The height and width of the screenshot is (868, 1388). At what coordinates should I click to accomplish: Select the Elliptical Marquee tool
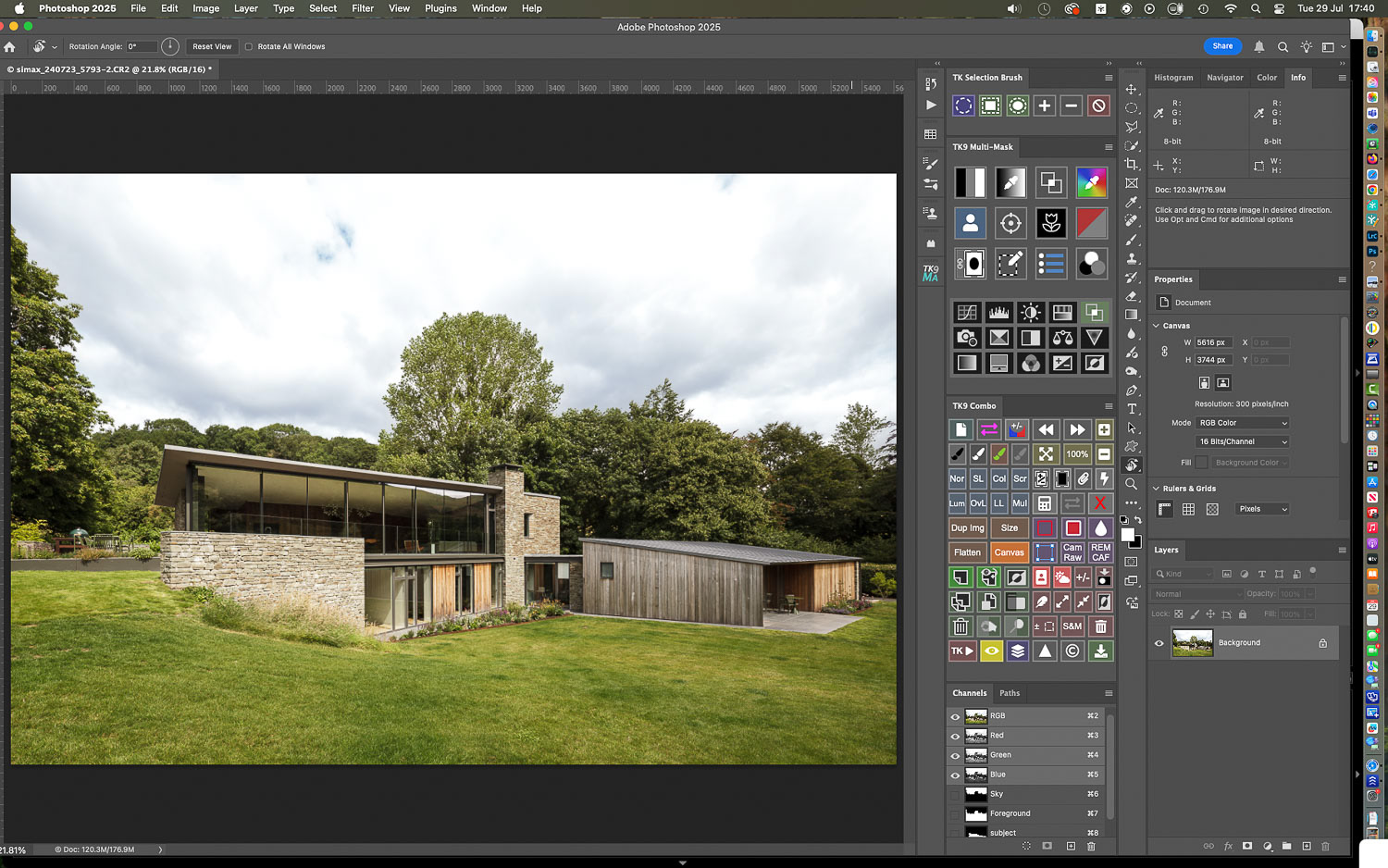(x=1131, y=108)
